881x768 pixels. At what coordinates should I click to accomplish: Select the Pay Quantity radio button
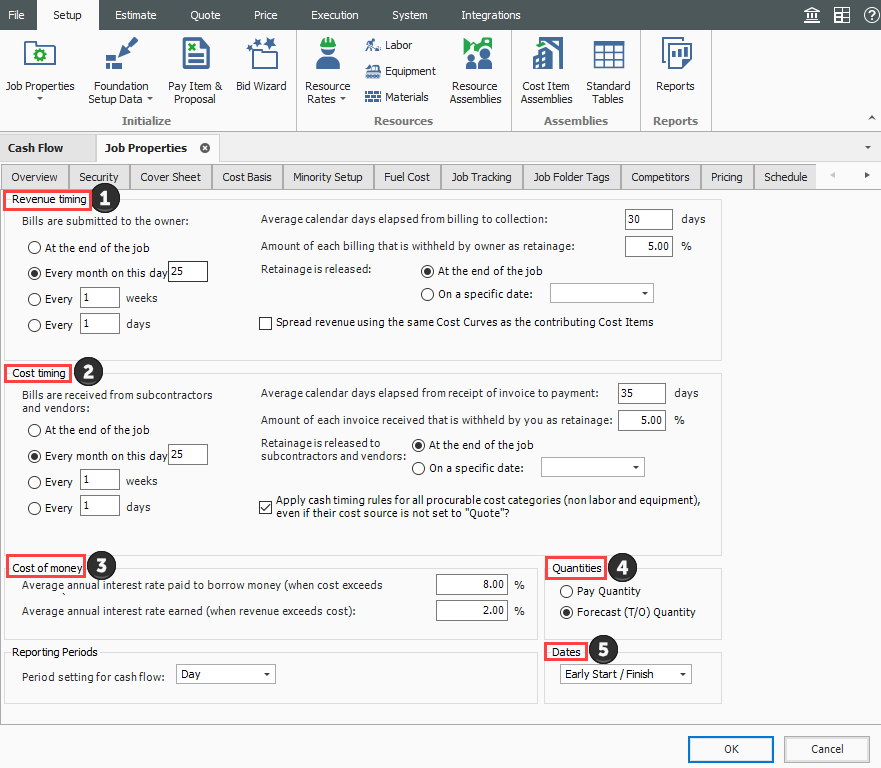pos(567,592)
